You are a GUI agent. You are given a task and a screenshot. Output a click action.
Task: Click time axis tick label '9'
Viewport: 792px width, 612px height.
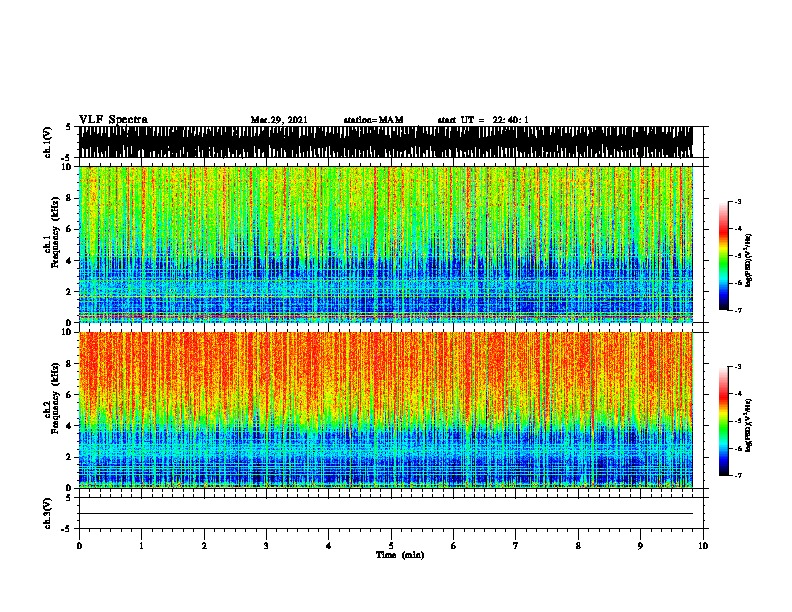(x=640, y=546)
